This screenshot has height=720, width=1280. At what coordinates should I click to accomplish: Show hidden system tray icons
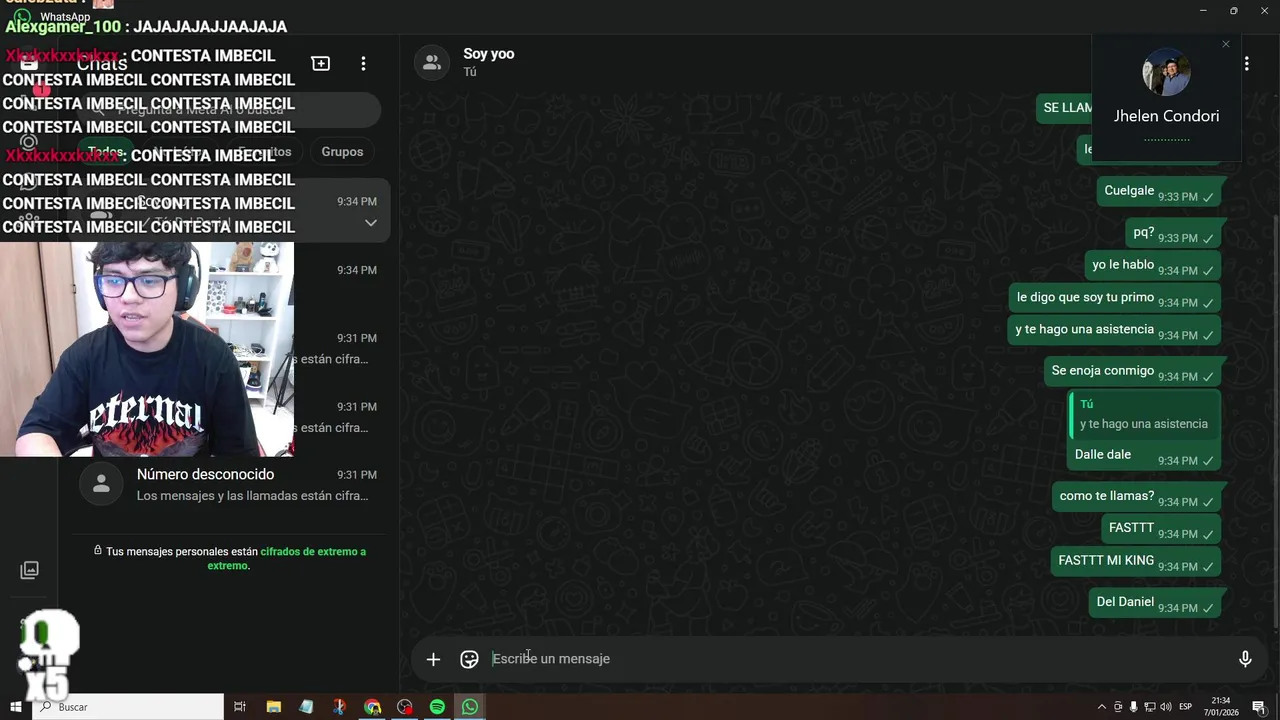[1102, 707]
